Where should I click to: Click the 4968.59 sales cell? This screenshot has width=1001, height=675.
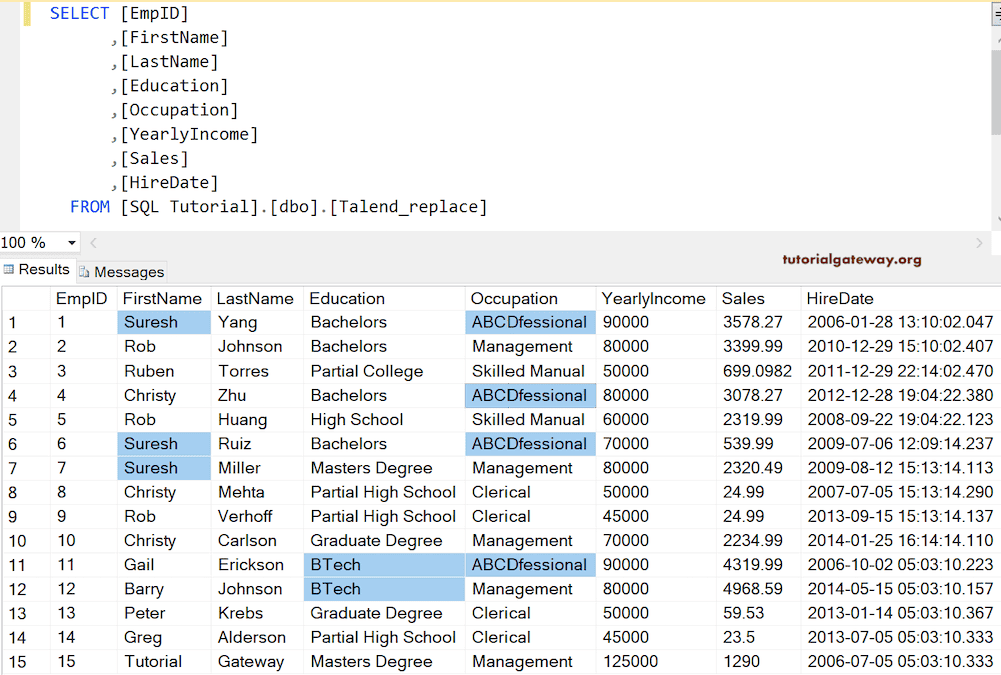coord(758,589)
